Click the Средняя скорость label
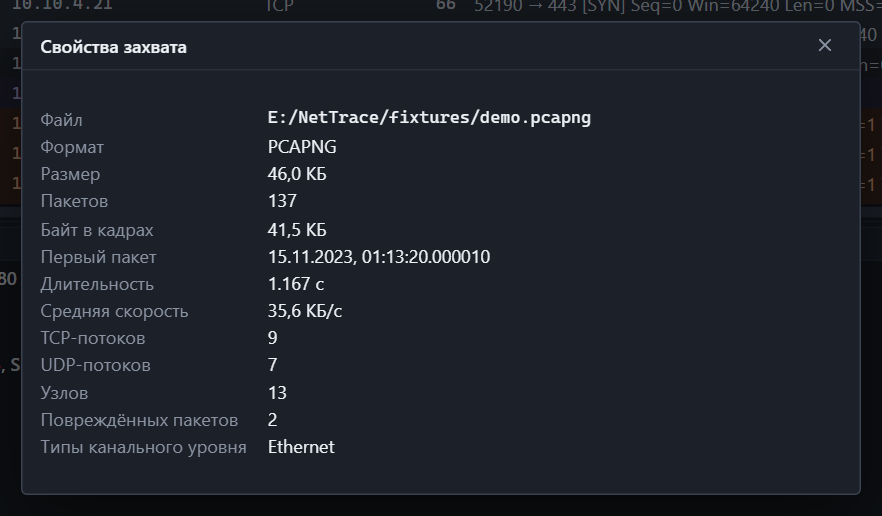The image size is (882, 516). coord(114,311)
